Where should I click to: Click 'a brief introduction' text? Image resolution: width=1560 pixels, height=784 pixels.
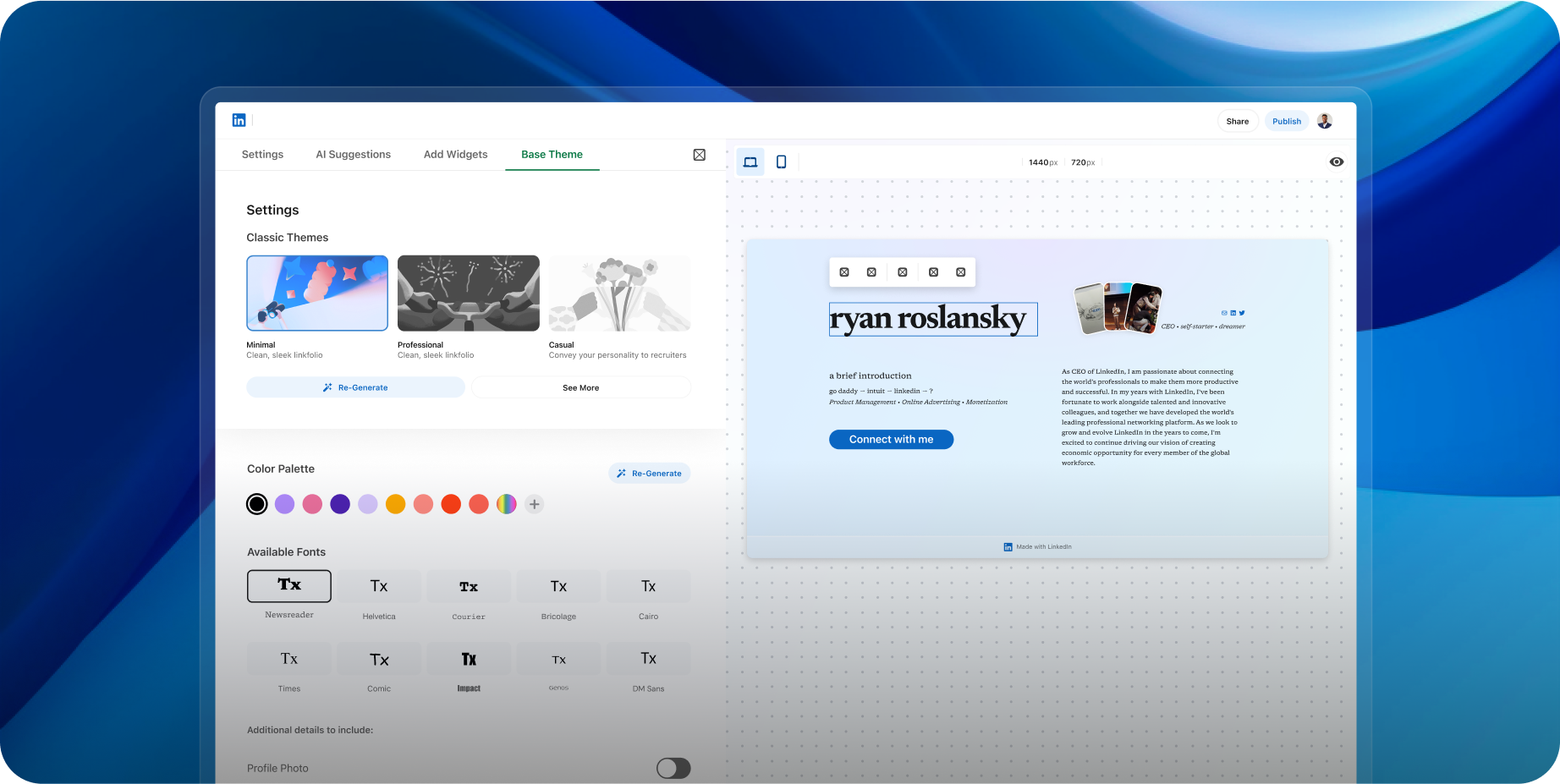tap(871, 376)
